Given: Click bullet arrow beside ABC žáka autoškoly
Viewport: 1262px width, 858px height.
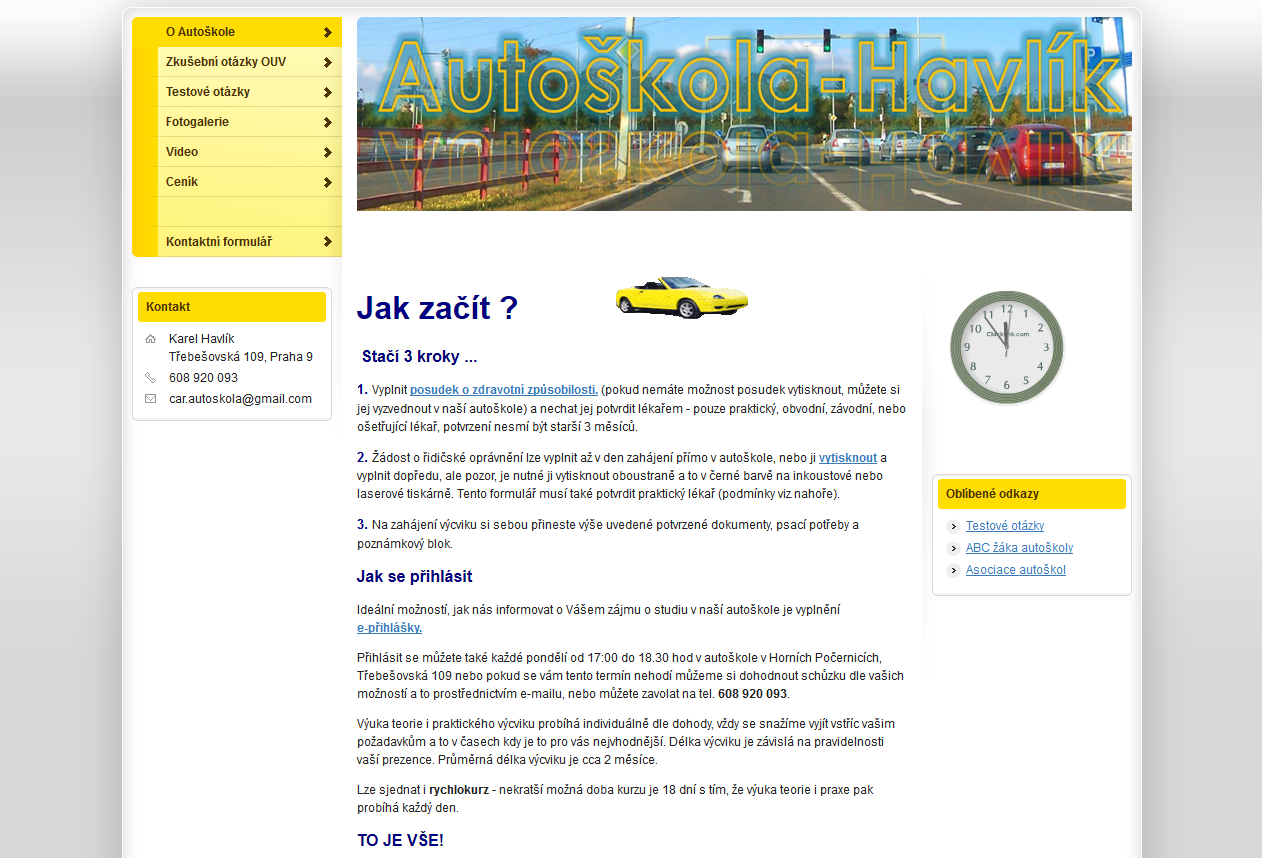Looking at the screenshot, I should [x=953, y=549].
